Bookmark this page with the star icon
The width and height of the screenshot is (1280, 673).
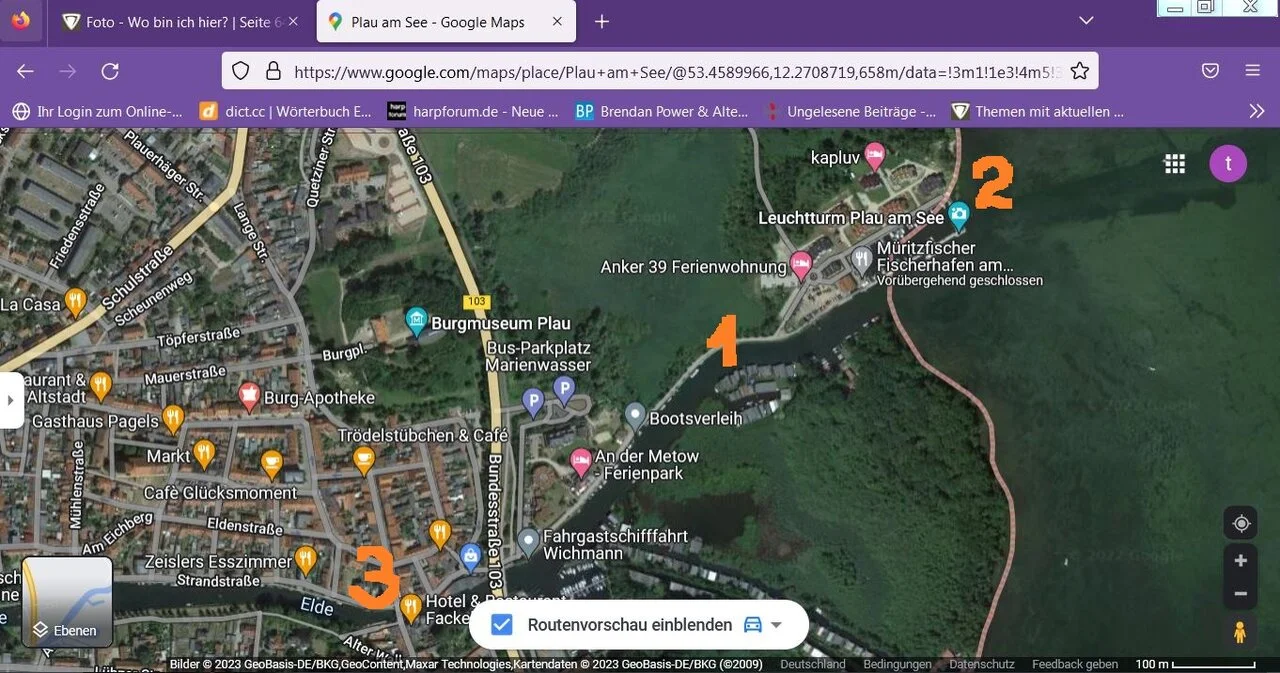tap(1079, 71)
